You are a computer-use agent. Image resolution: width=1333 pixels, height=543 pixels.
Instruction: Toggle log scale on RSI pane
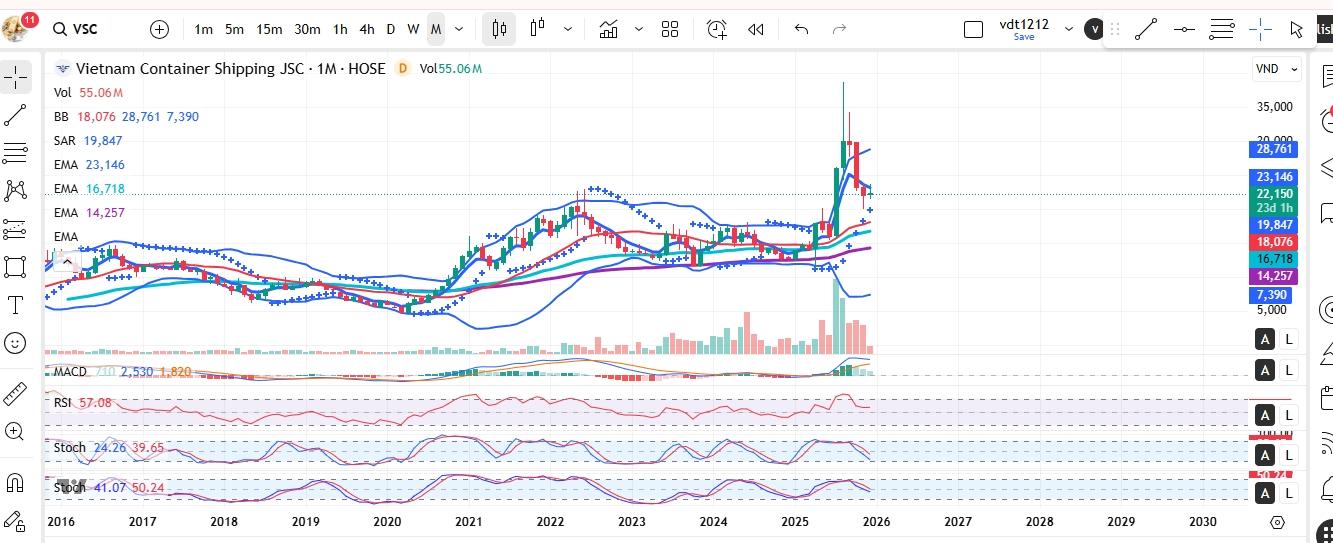click(1289, 415)
